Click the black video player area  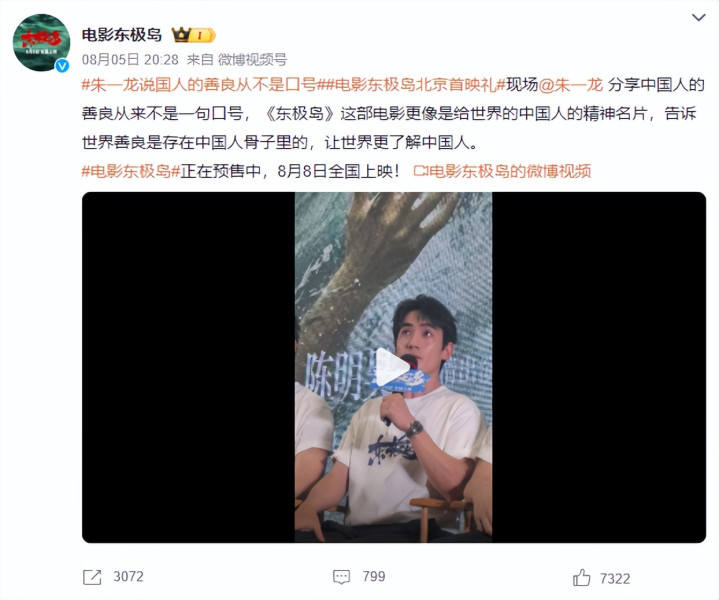(x=394, y=367)
